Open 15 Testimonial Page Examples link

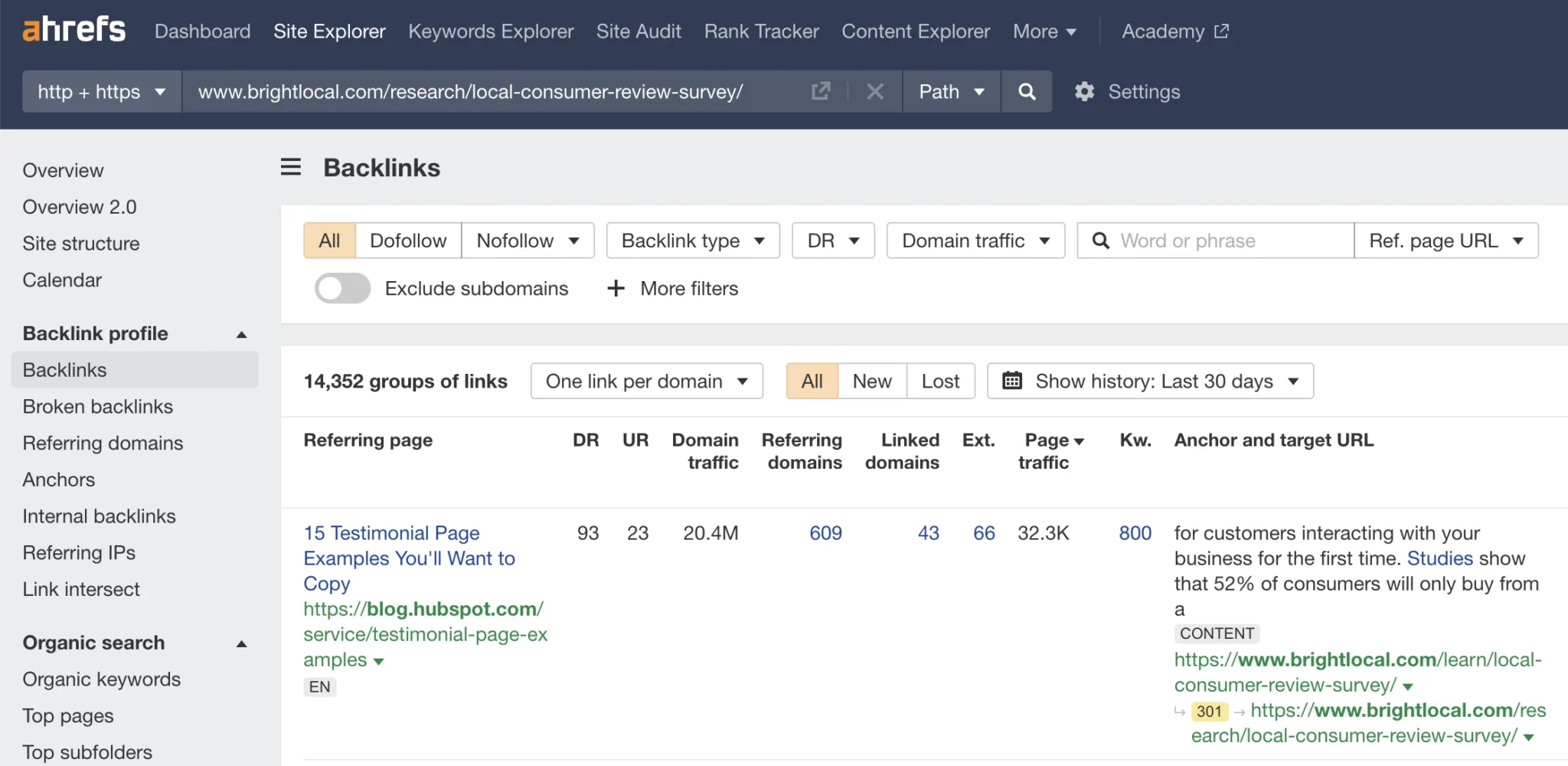tap(409, 558)
